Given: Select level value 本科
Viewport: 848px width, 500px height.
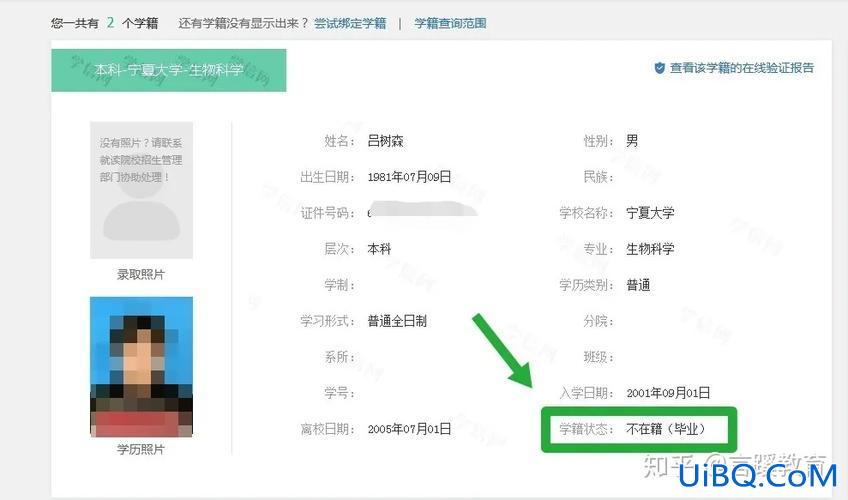Looking at the screenshot, I should [x=379, y=249].
